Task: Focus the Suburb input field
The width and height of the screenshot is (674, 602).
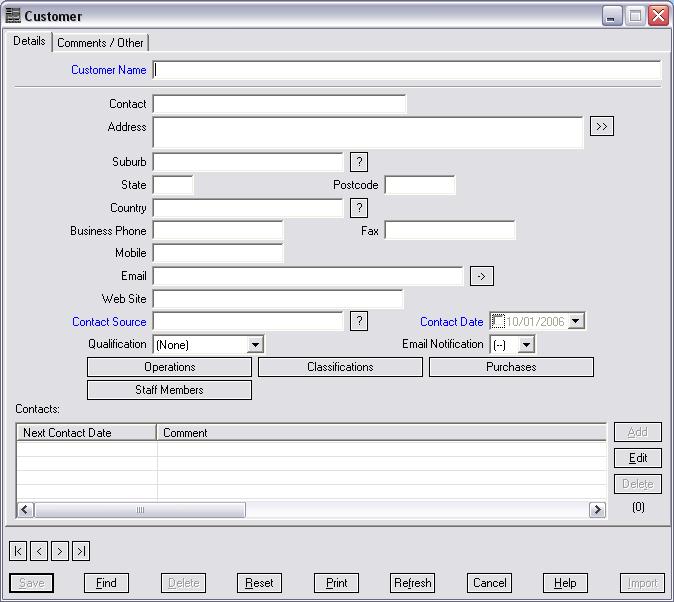Action: click(x=248, y=162)
